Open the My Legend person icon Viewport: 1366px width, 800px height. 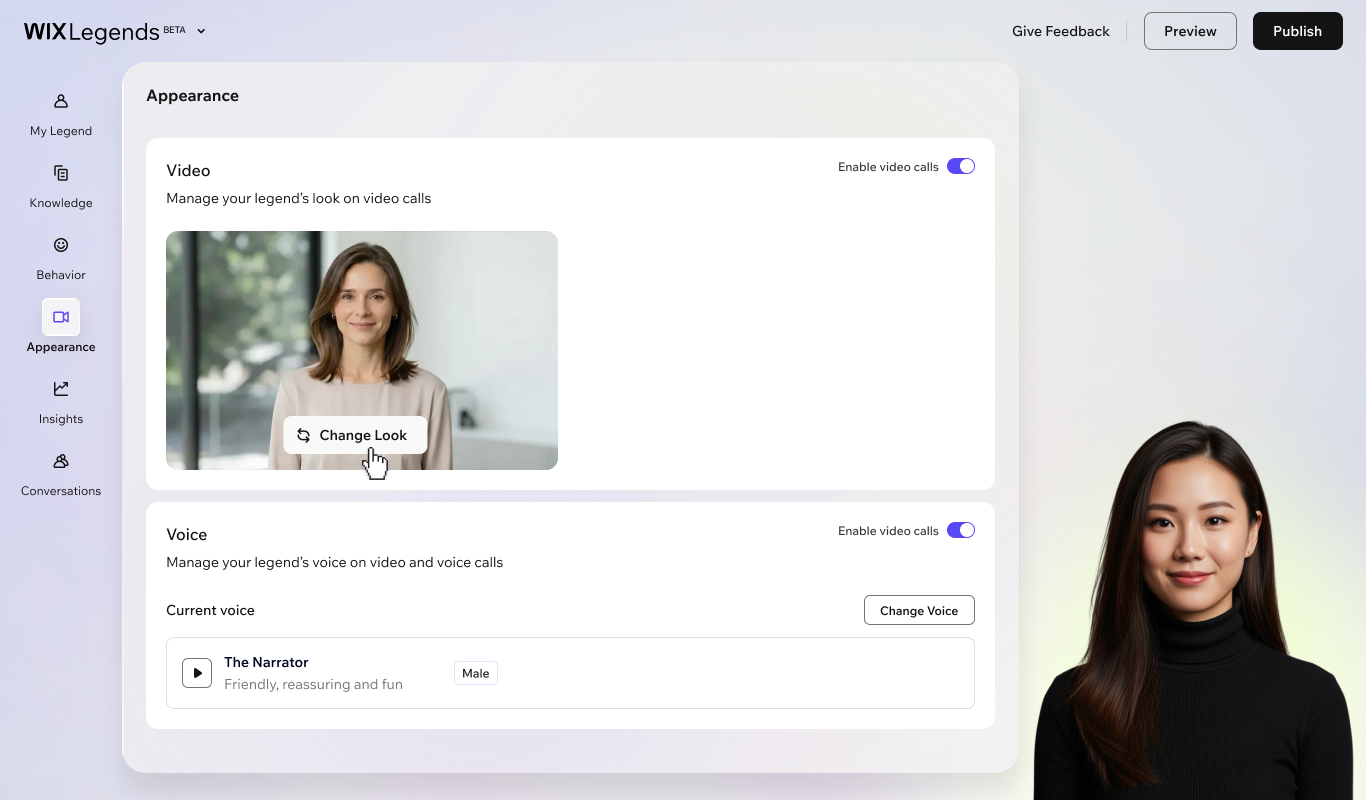click(61, 101)
